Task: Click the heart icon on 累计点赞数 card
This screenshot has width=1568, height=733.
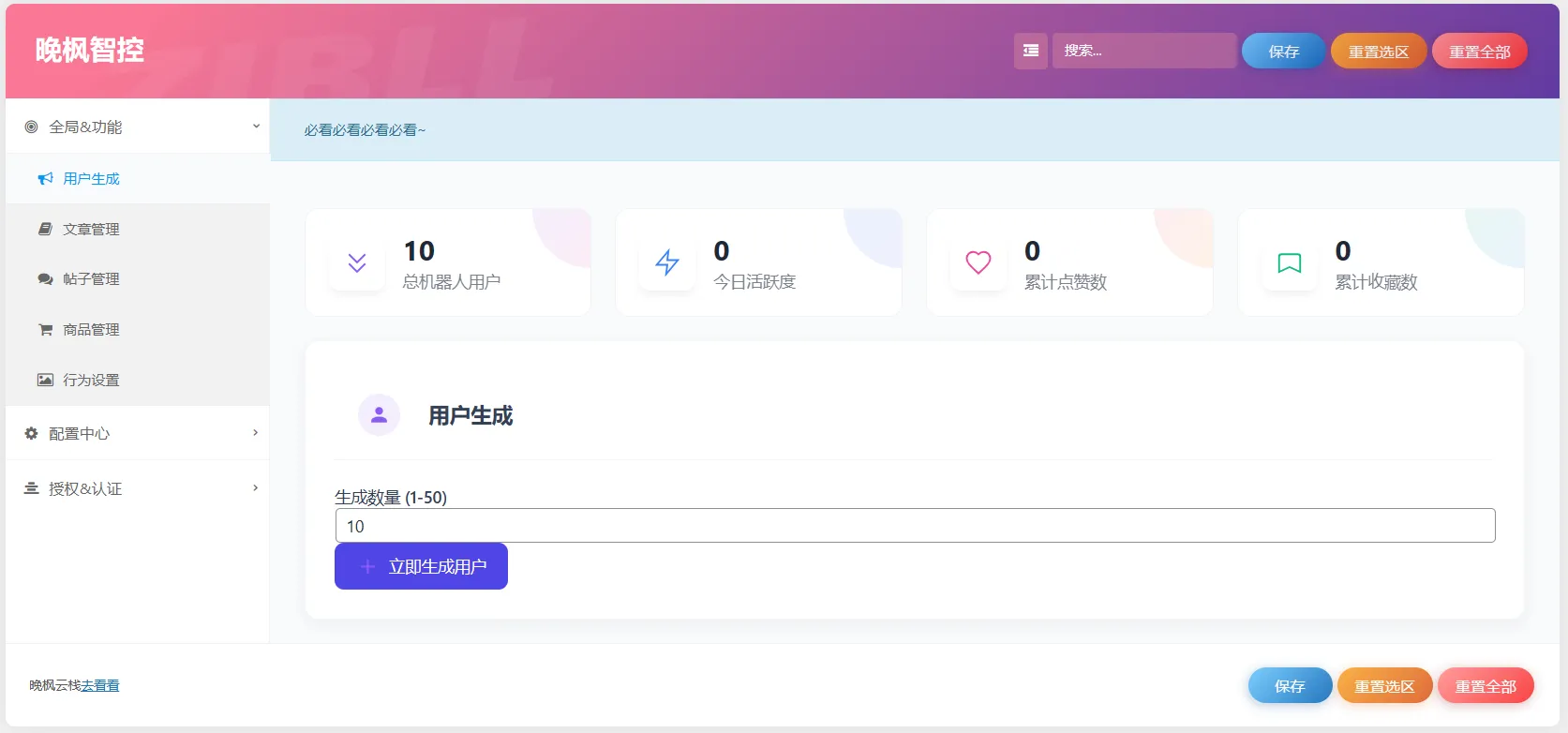Action: [x=978, y=262]
